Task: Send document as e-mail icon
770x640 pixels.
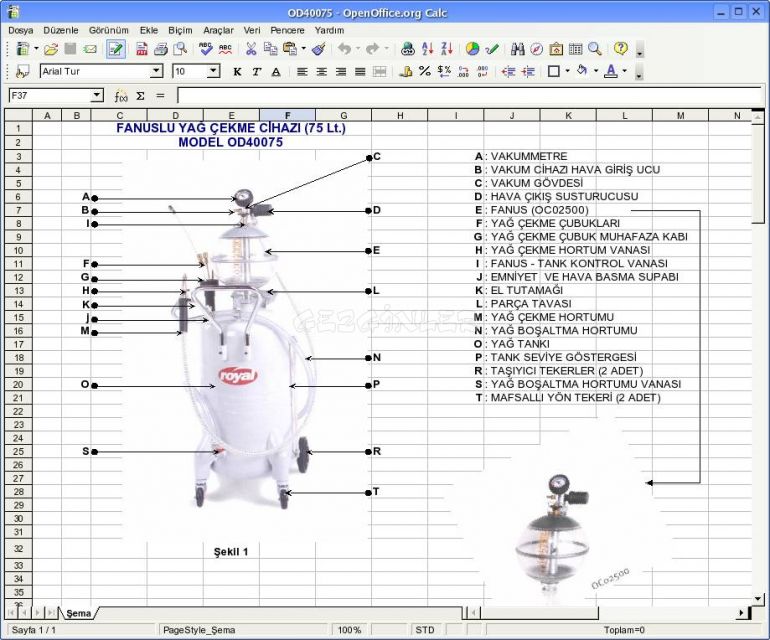Action: coord(90,49)
